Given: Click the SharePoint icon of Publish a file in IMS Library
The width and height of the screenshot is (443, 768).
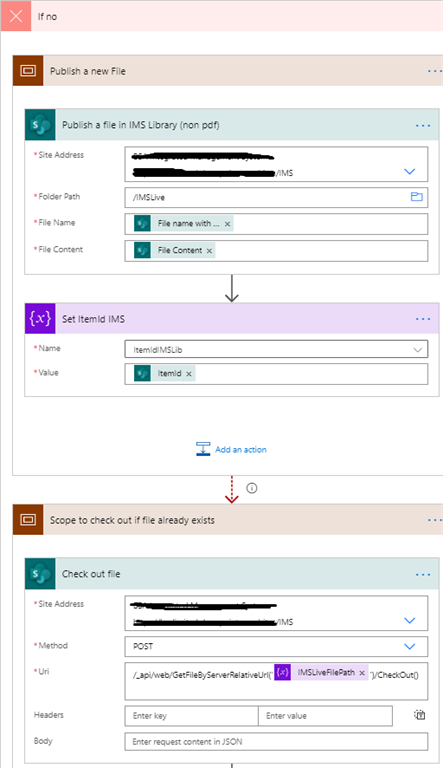Looking at the screenshot, I should pyautogui.click(x=40, y=125).
